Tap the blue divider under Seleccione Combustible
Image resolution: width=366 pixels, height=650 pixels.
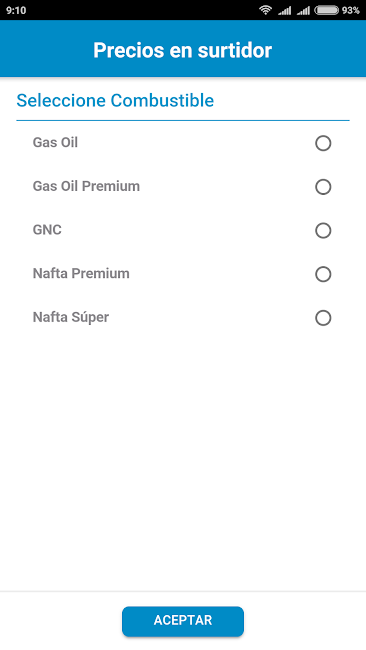click(x=183, y=121)
